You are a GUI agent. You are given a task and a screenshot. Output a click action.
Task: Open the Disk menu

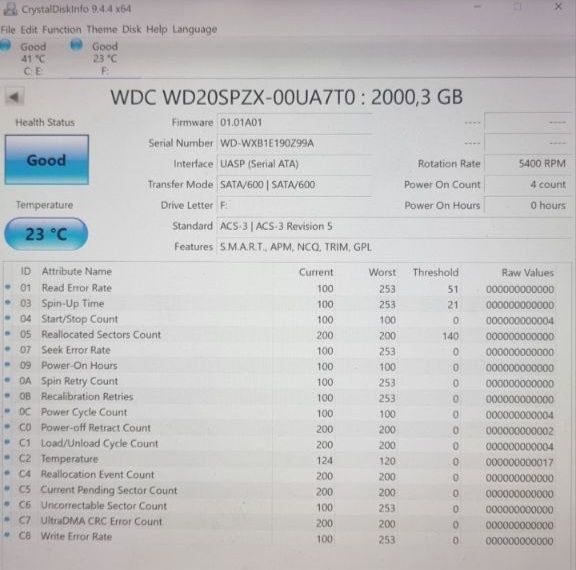point(132,29)
